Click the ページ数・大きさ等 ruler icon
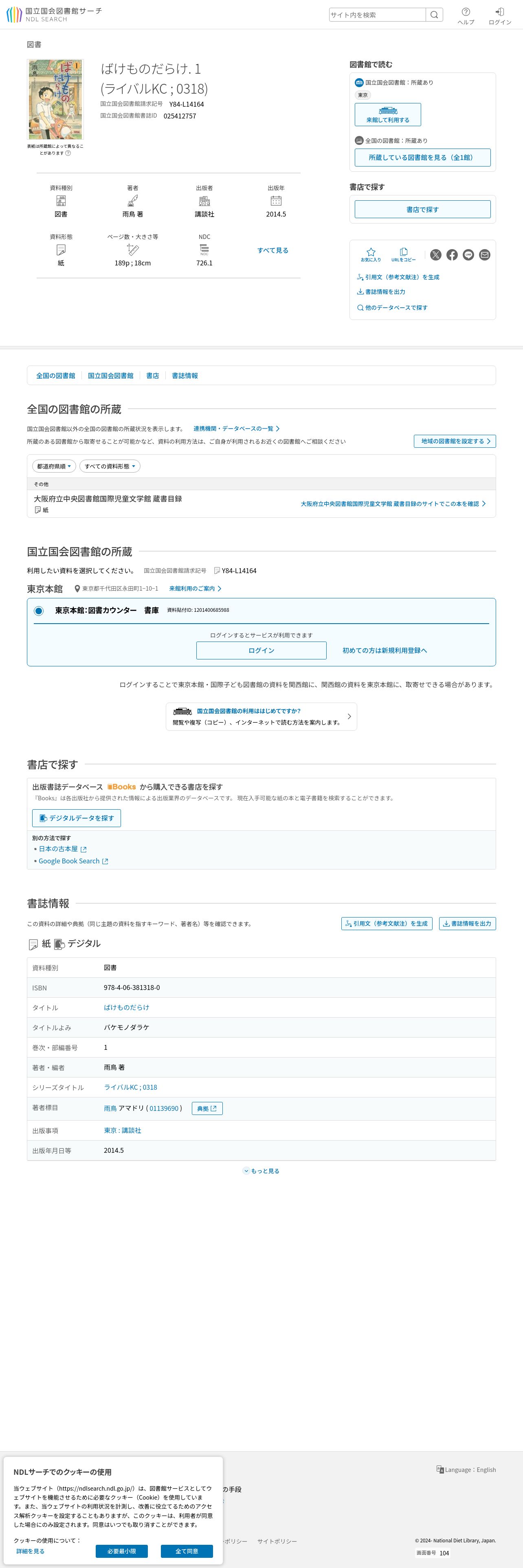Viewport: 523px width, 1568px height. pos(133,250)
